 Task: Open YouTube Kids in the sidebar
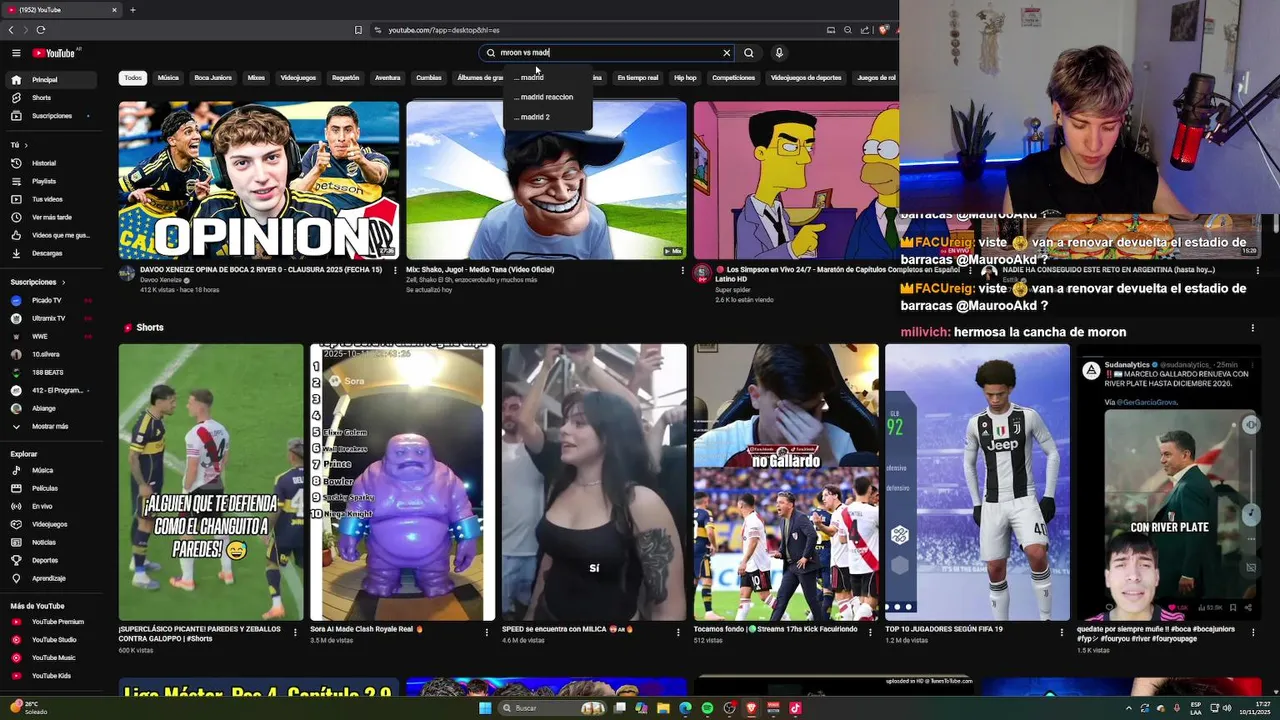click(x=53, y=676)
